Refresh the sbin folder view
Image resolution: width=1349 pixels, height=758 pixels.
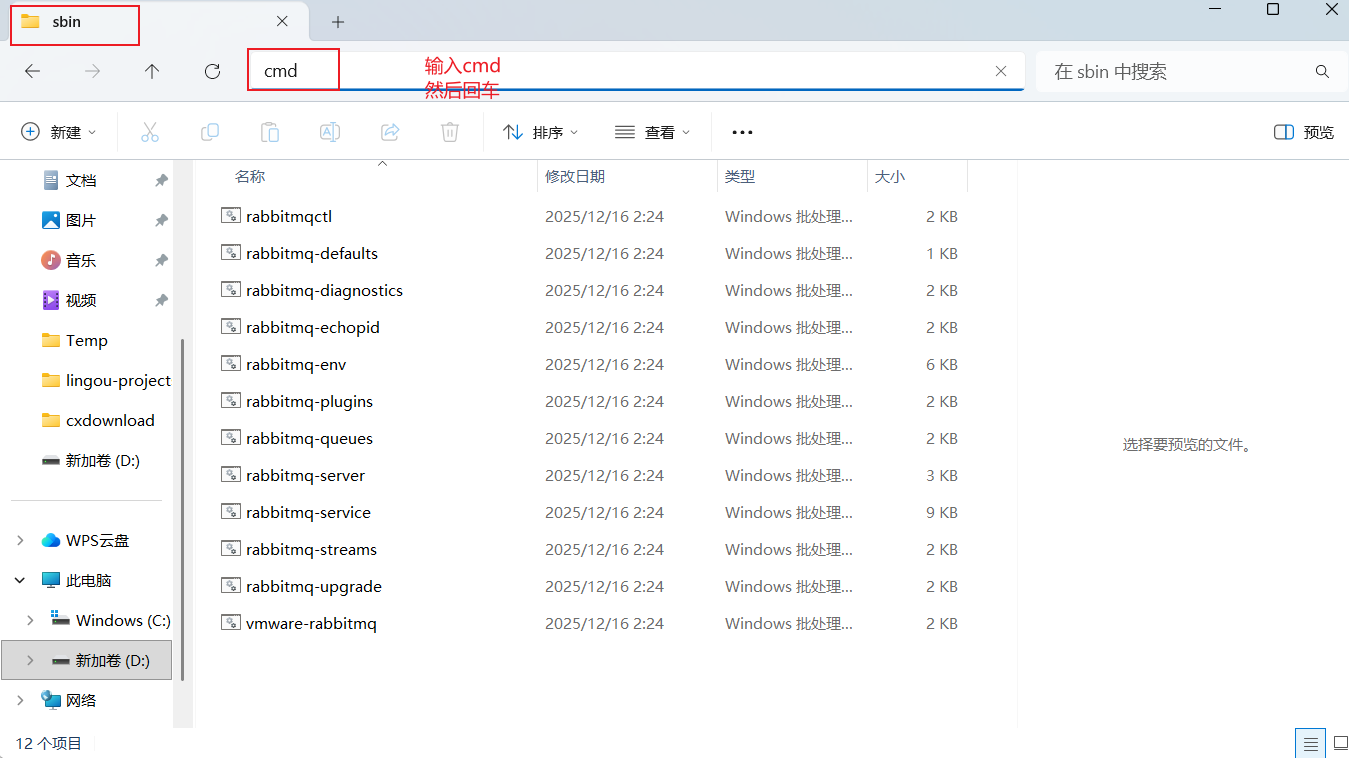(x=212, y=71)
